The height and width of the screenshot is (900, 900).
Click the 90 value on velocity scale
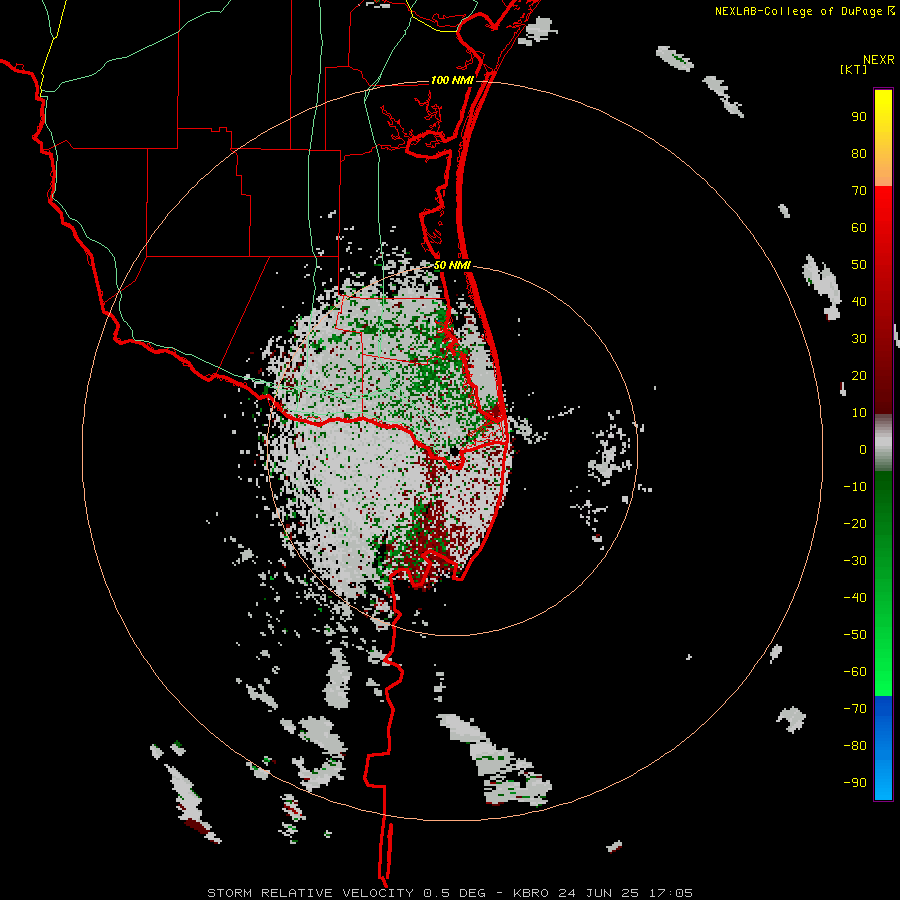(x=859, y=117)
